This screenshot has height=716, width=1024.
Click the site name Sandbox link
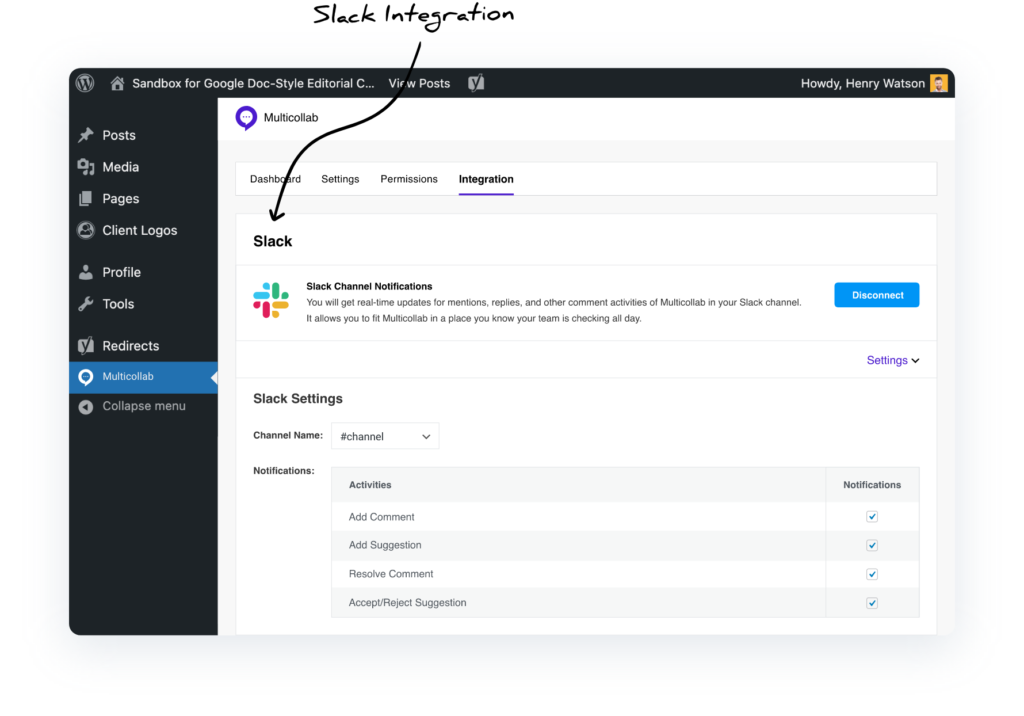click(x=253, y=83)
